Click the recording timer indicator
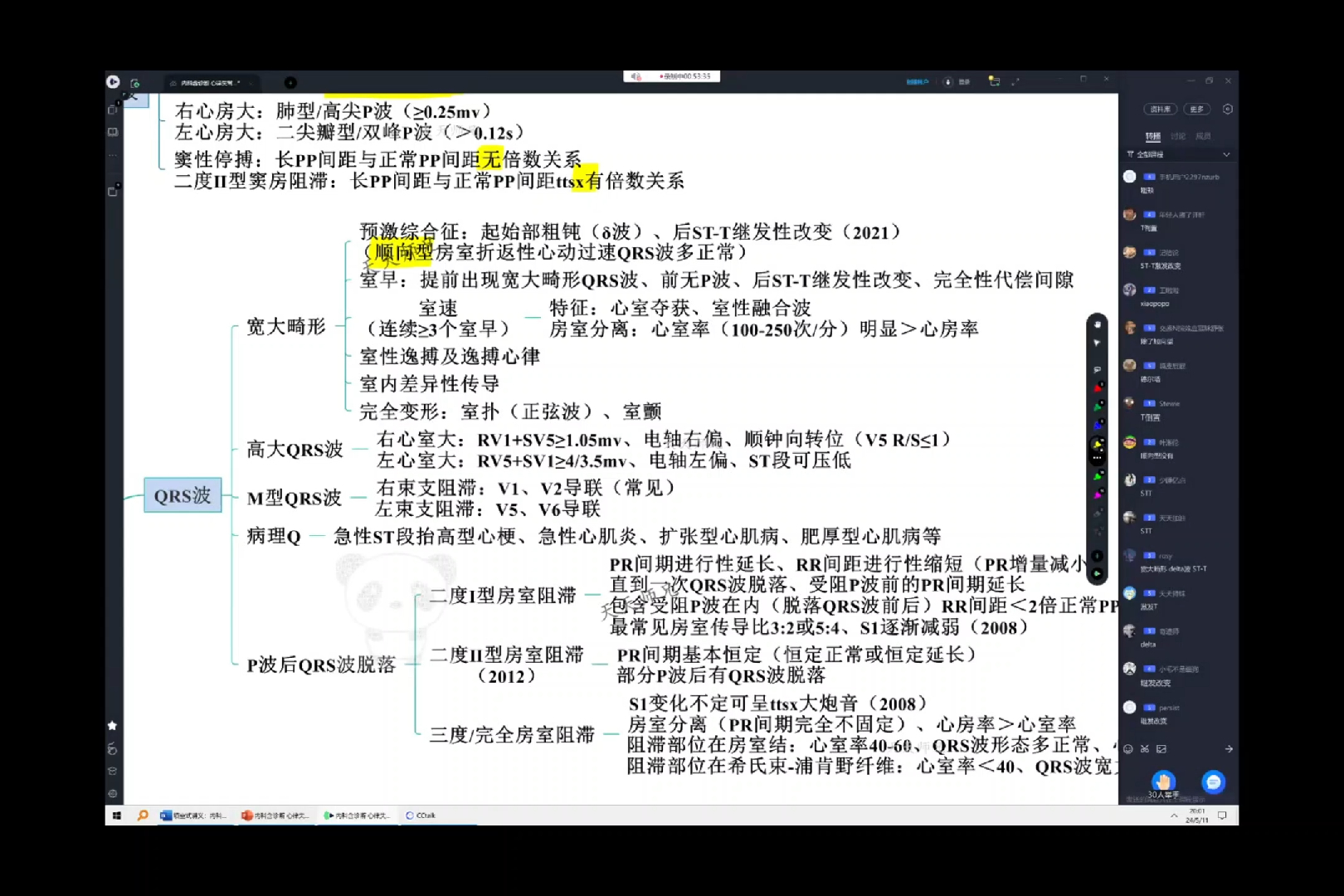The image size is (1344, 896). 672,76
